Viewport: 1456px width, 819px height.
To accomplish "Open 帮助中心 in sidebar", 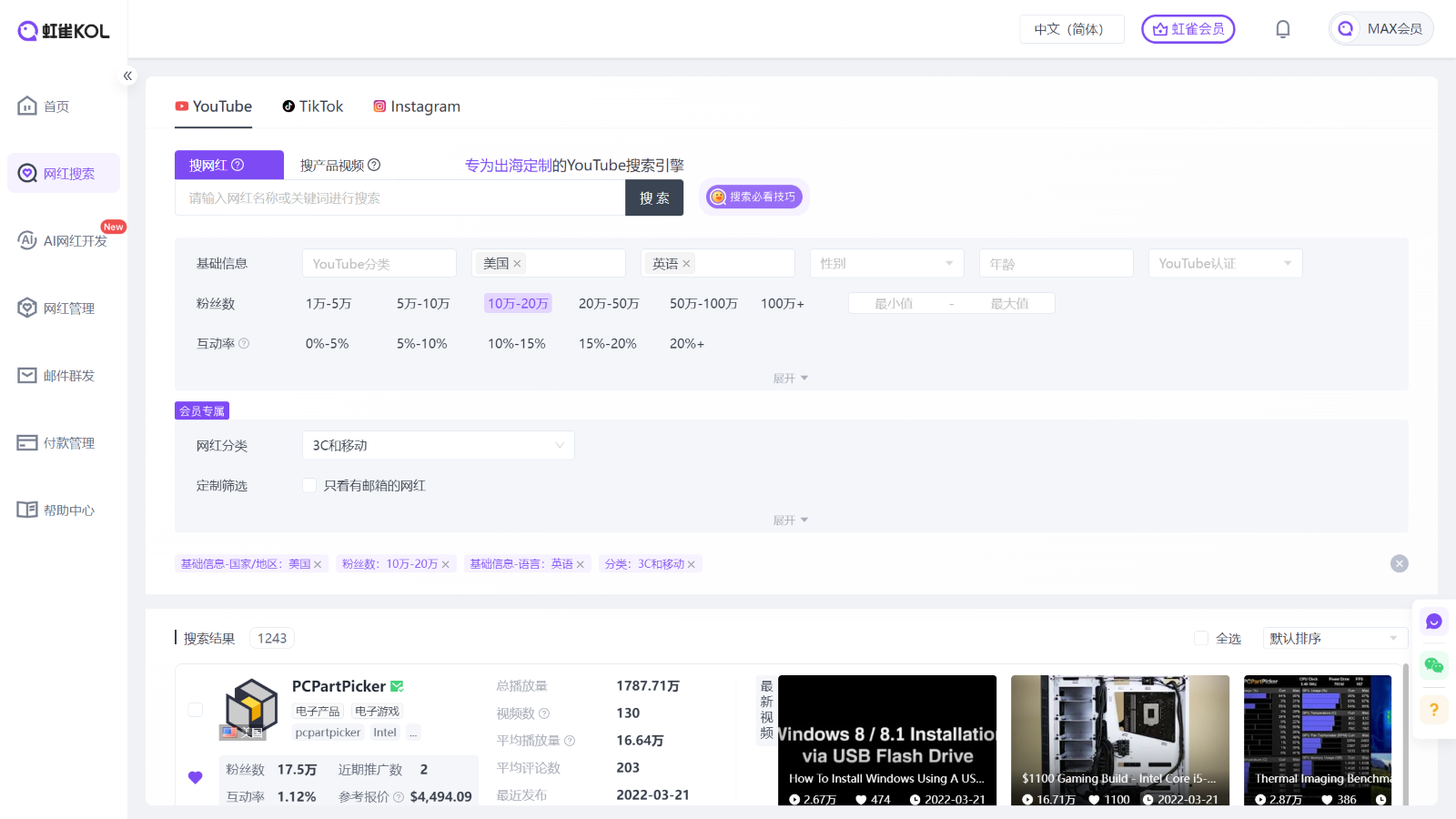I will [x=64, y=510].
